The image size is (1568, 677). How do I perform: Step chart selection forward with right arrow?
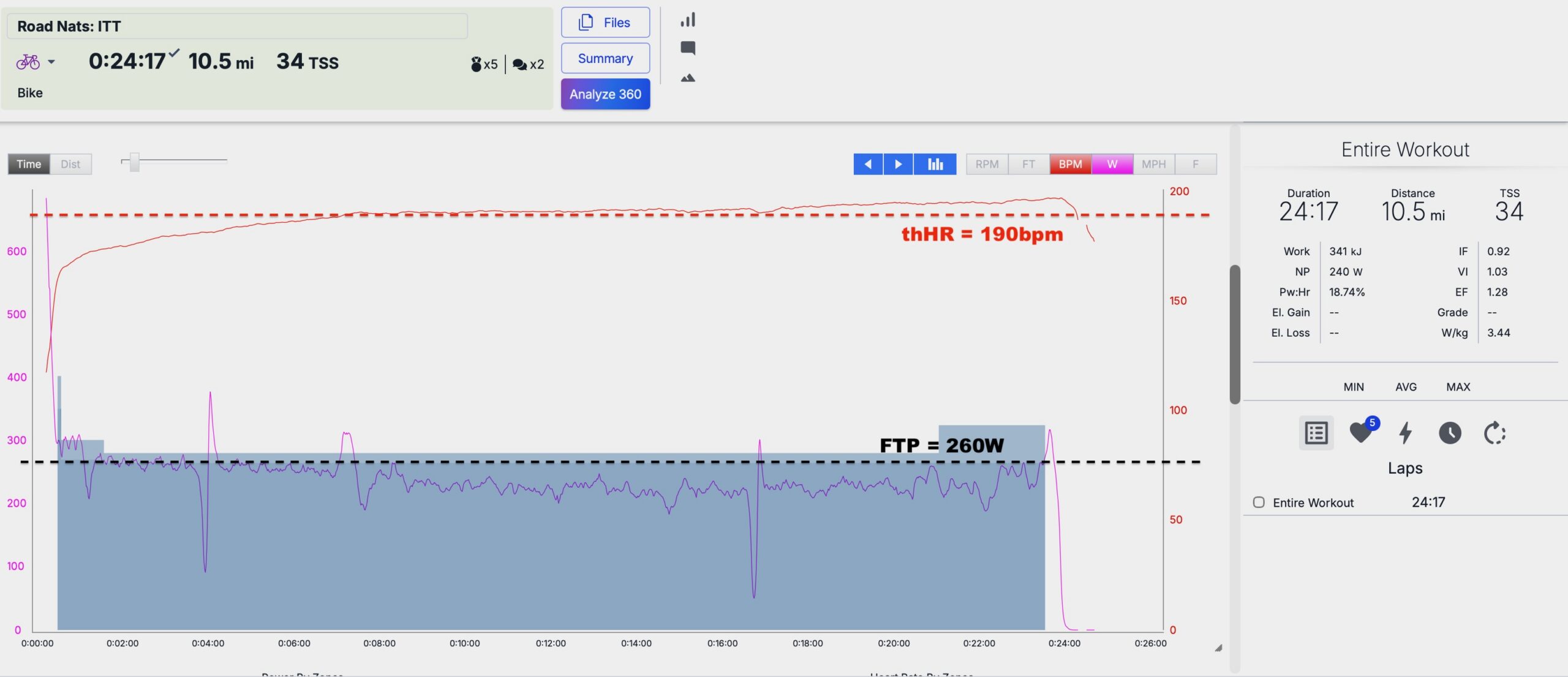(x=898, y=164)
